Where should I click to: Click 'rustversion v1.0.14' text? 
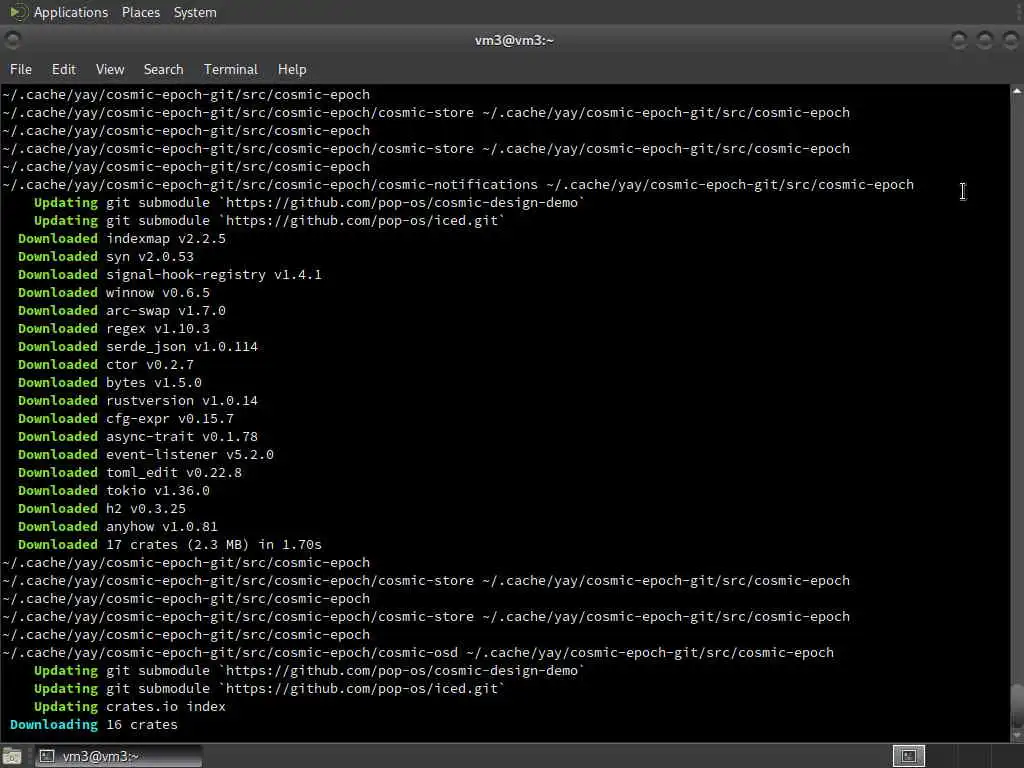(182, 400)
